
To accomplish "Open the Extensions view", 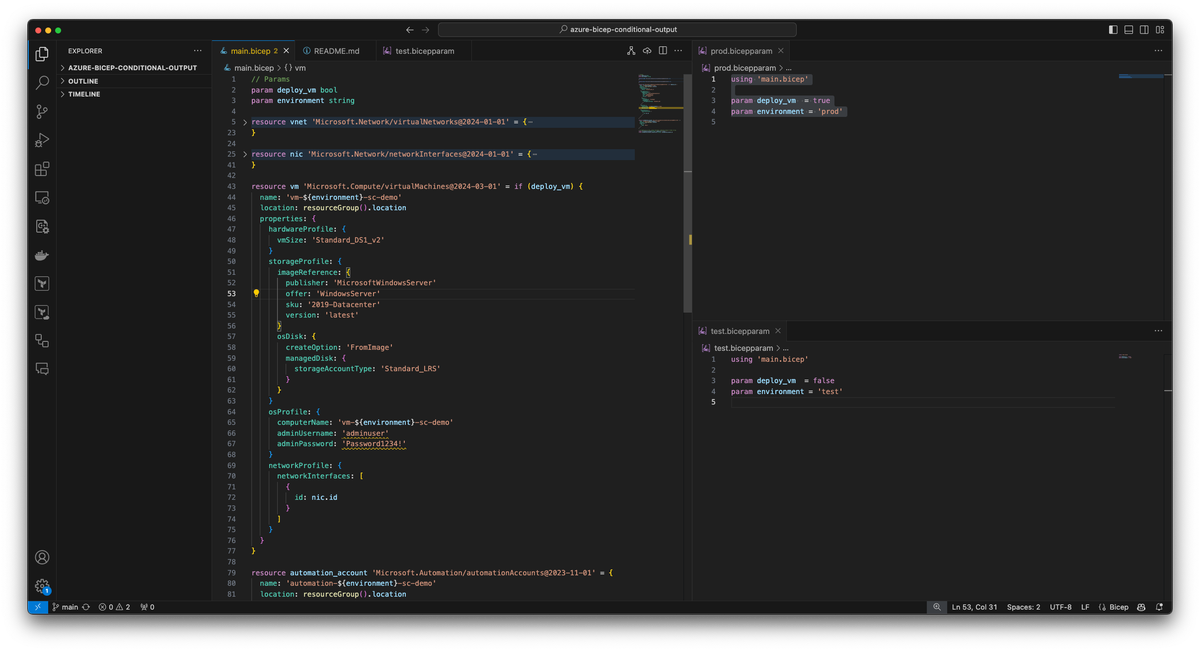I will tap(42, 170).
